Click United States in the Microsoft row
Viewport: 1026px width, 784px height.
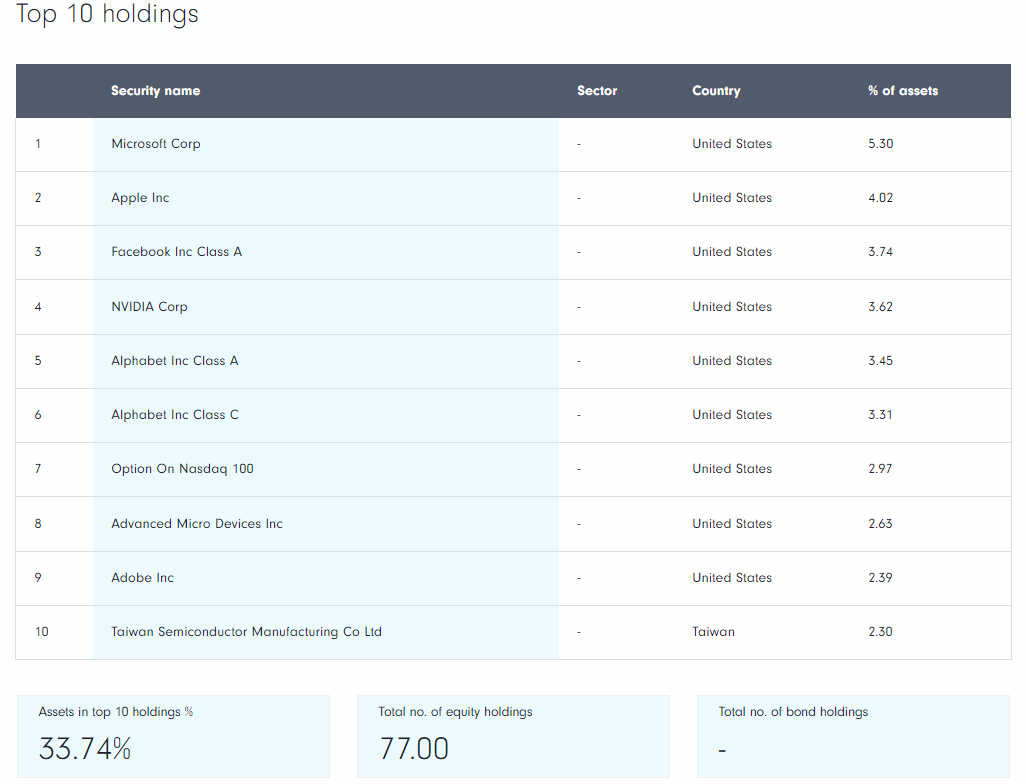point(732,144)
